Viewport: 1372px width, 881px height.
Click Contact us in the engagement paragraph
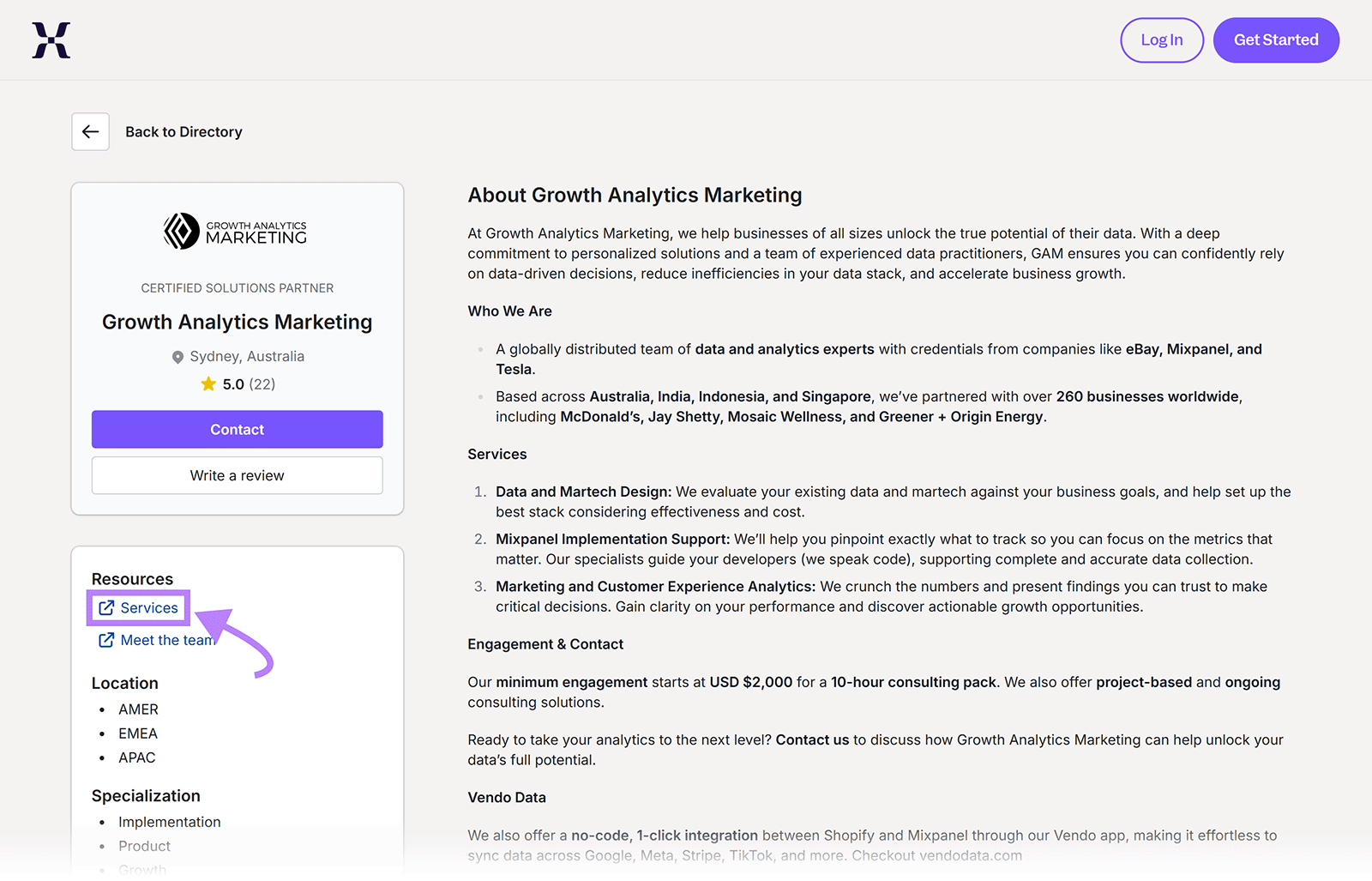[811, 739]
